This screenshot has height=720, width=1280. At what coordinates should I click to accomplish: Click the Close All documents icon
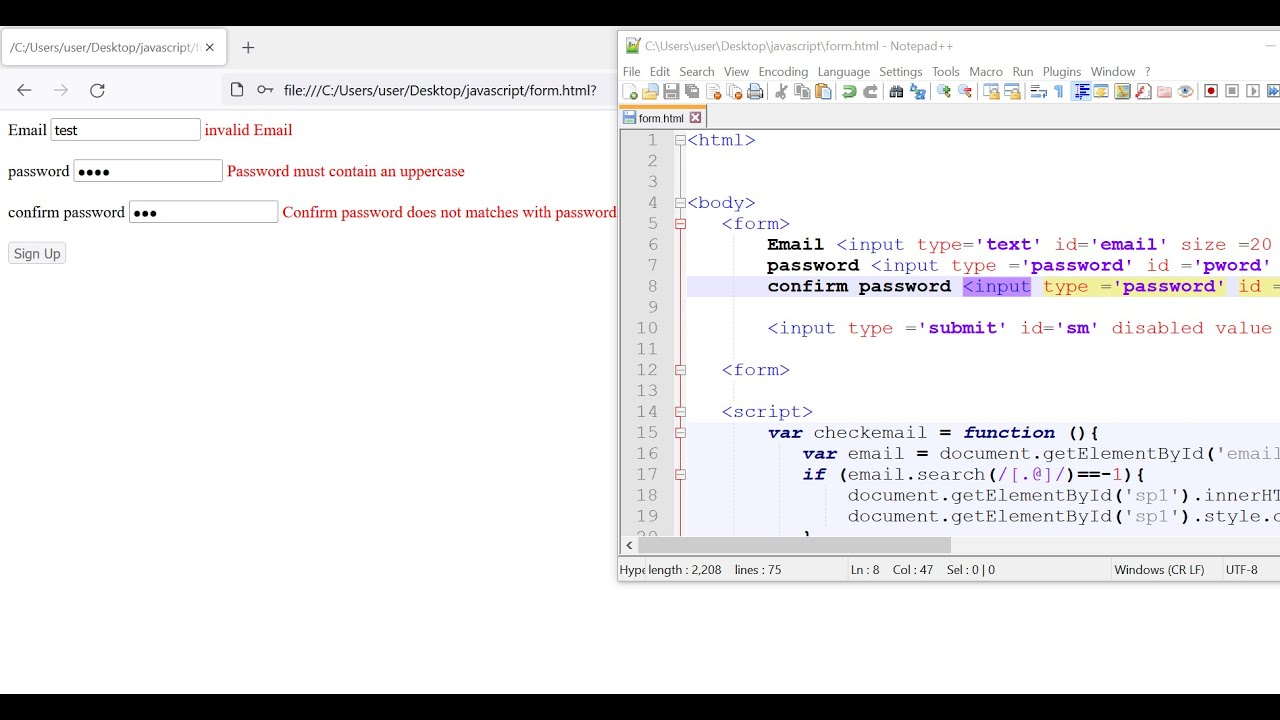[x=734, y=91]
